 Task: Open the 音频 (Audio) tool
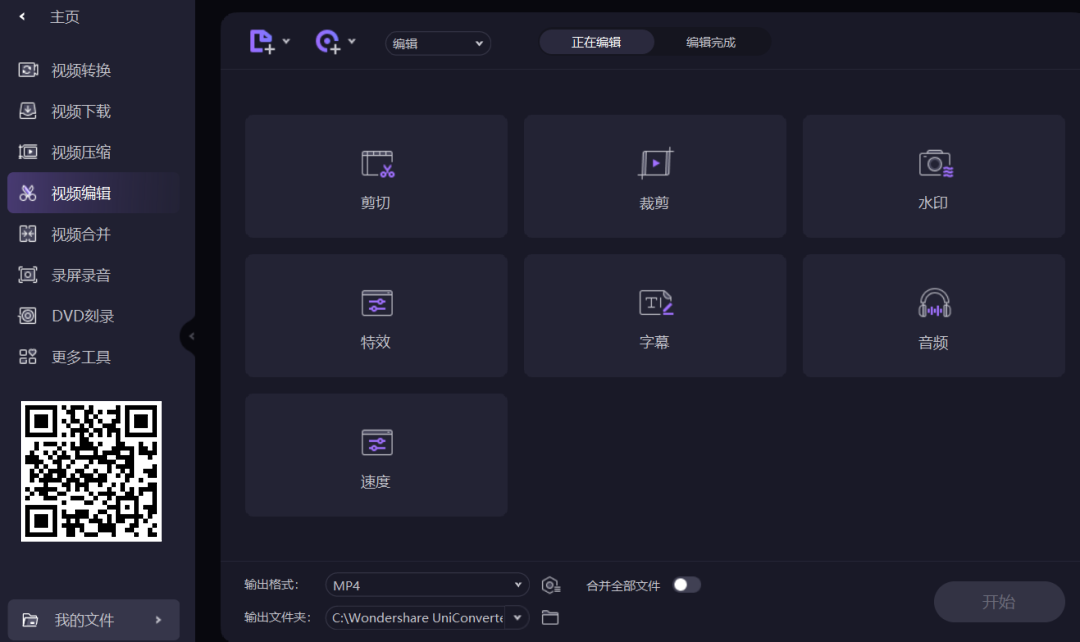pos(932,316)
